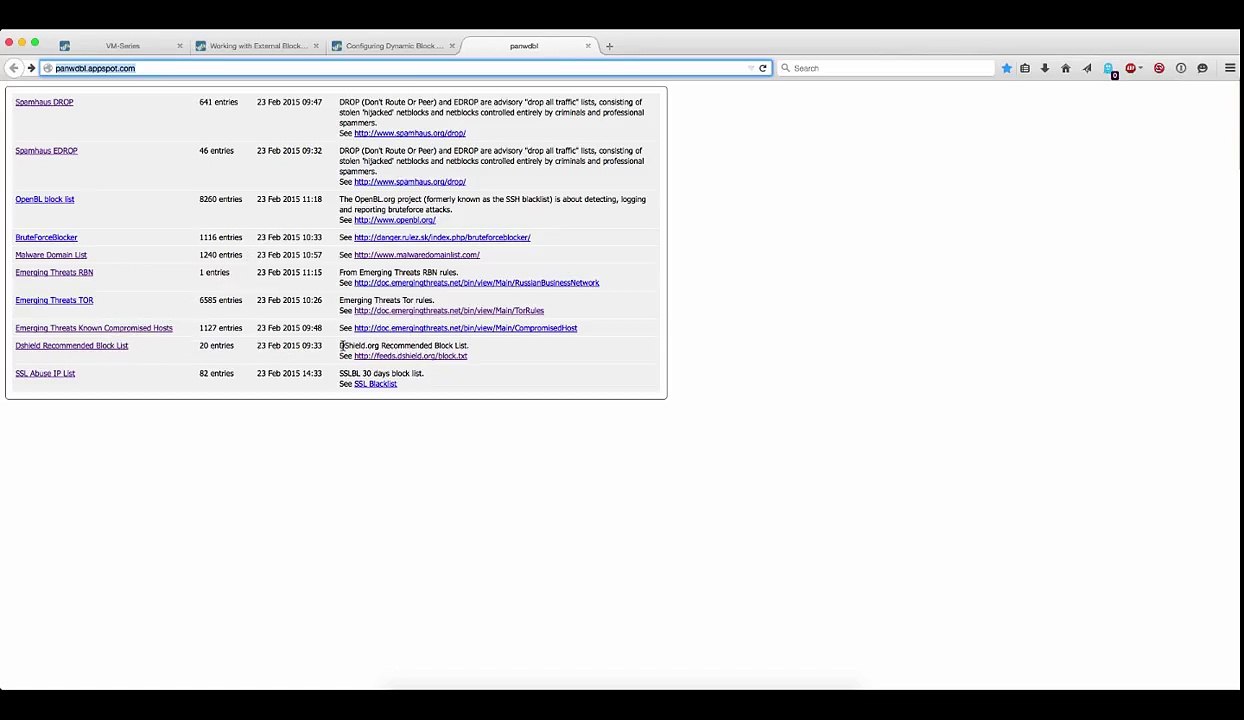Click the send/share paper plane icon
1244x720 pixels.
pyautogui.click(x=1087, y=68)
